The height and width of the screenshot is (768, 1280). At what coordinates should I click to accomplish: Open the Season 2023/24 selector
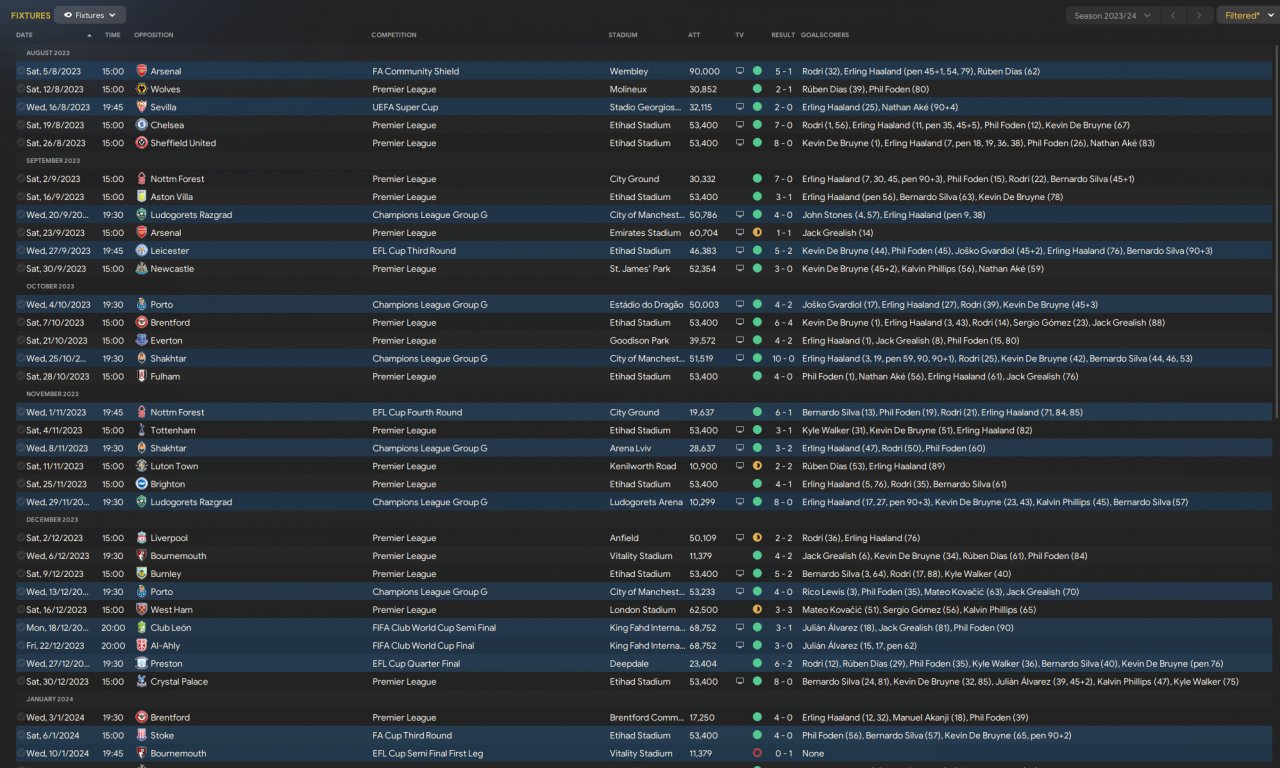click(1113, 15)
